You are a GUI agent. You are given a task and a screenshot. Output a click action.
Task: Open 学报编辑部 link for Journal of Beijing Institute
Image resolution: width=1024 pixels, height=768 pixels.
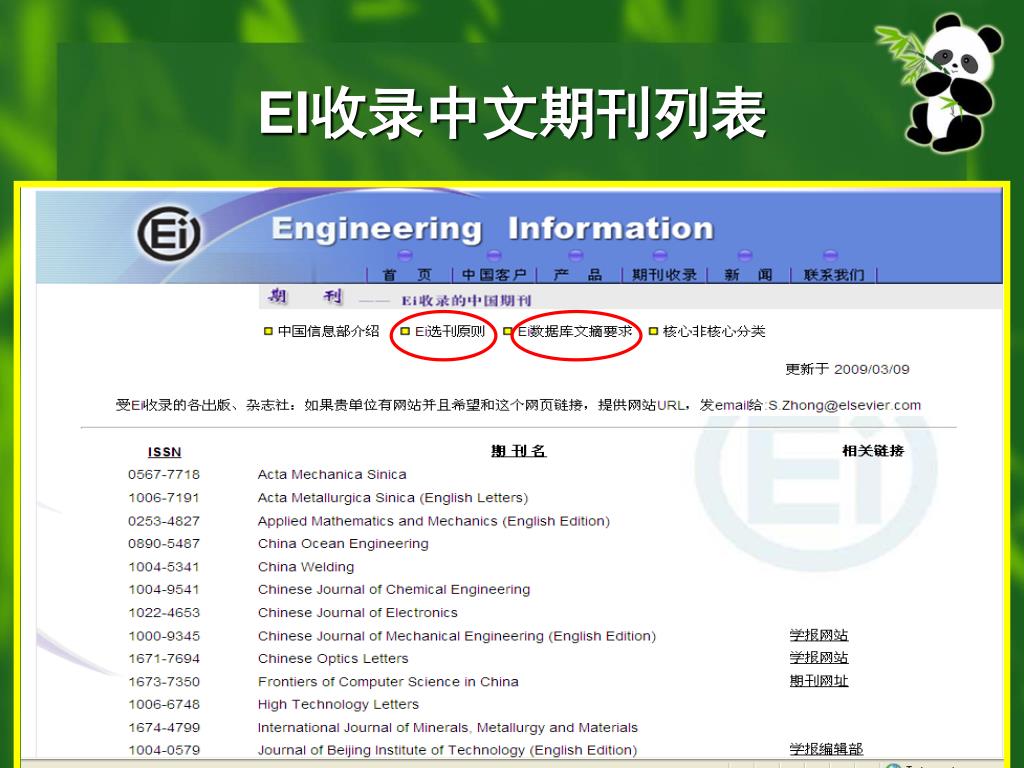coord(826,749)
